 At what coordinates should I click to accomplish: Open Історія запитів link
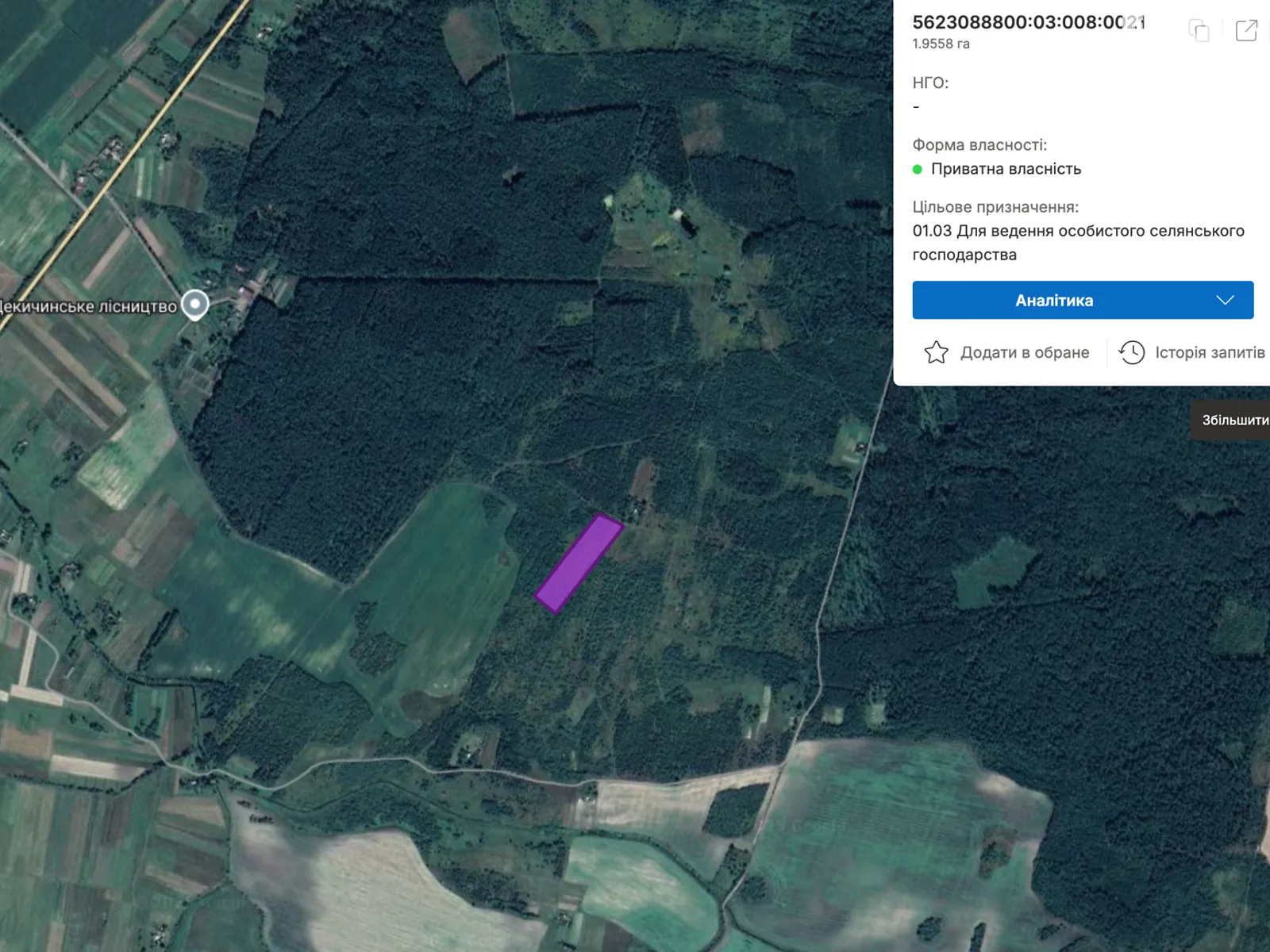1209,352
